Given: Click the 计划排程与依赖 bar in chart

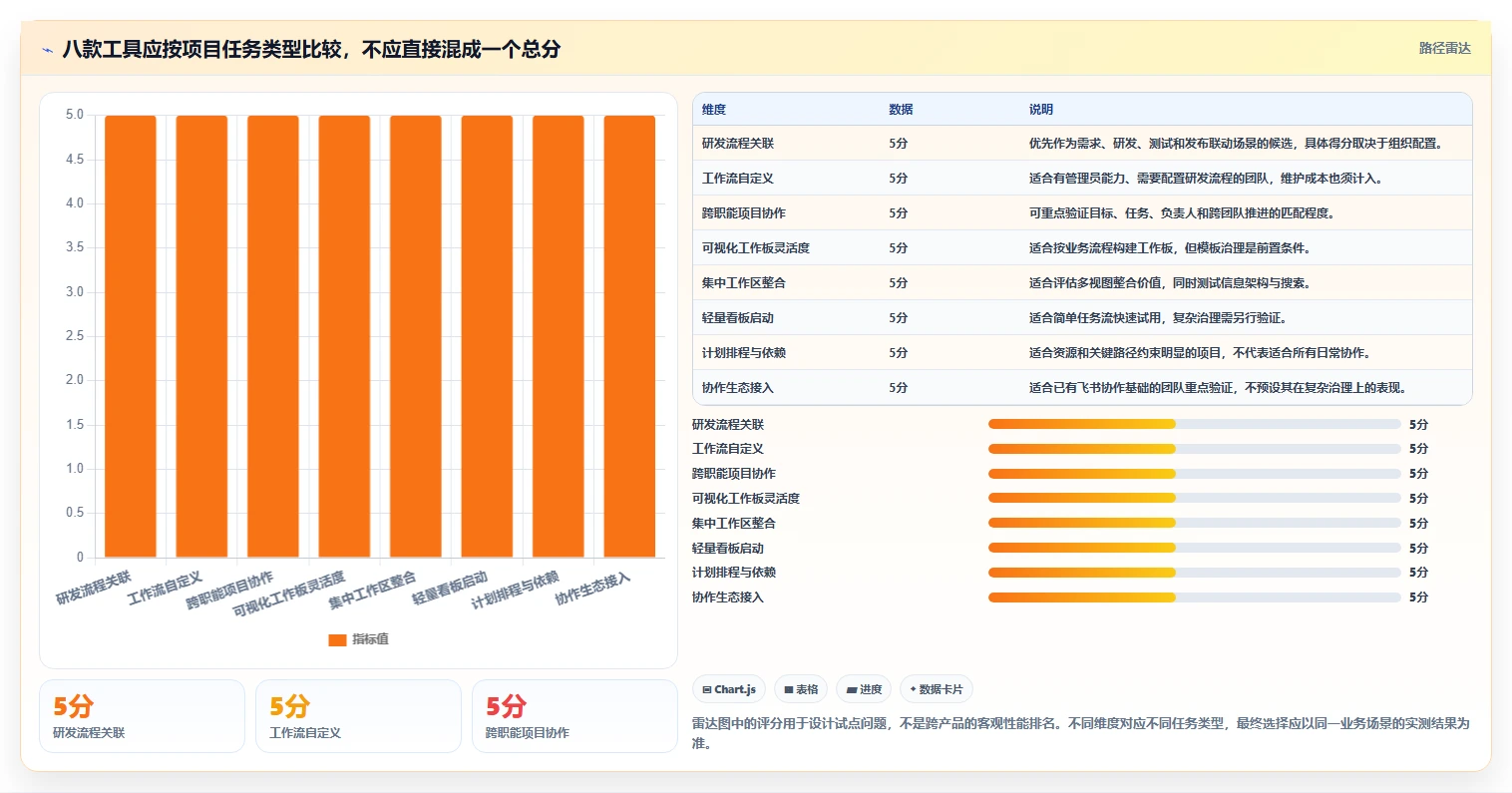Looking at the screenshot, I should 559,336.
